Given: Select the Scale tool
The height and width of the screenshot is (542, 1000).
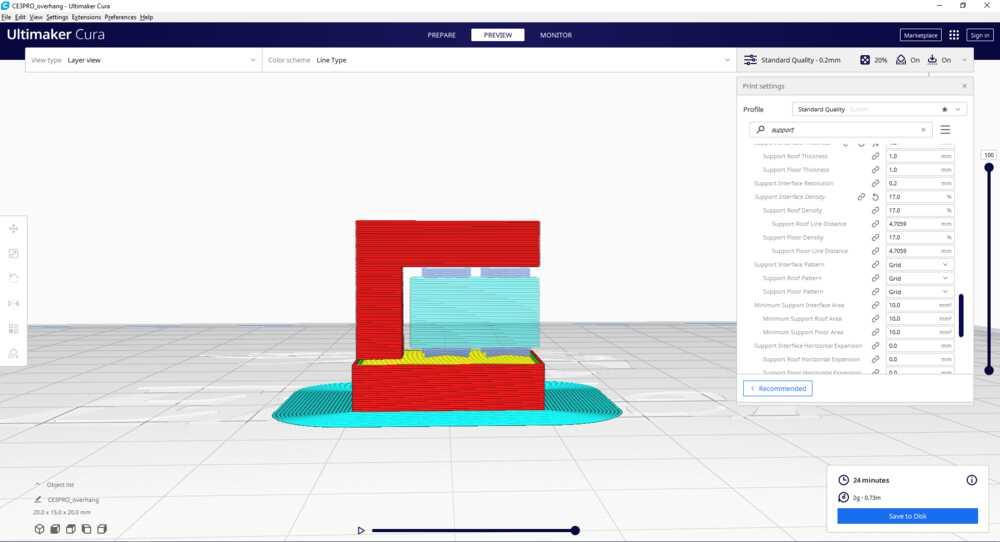Looking at the screenshot, I should point(14,254).
